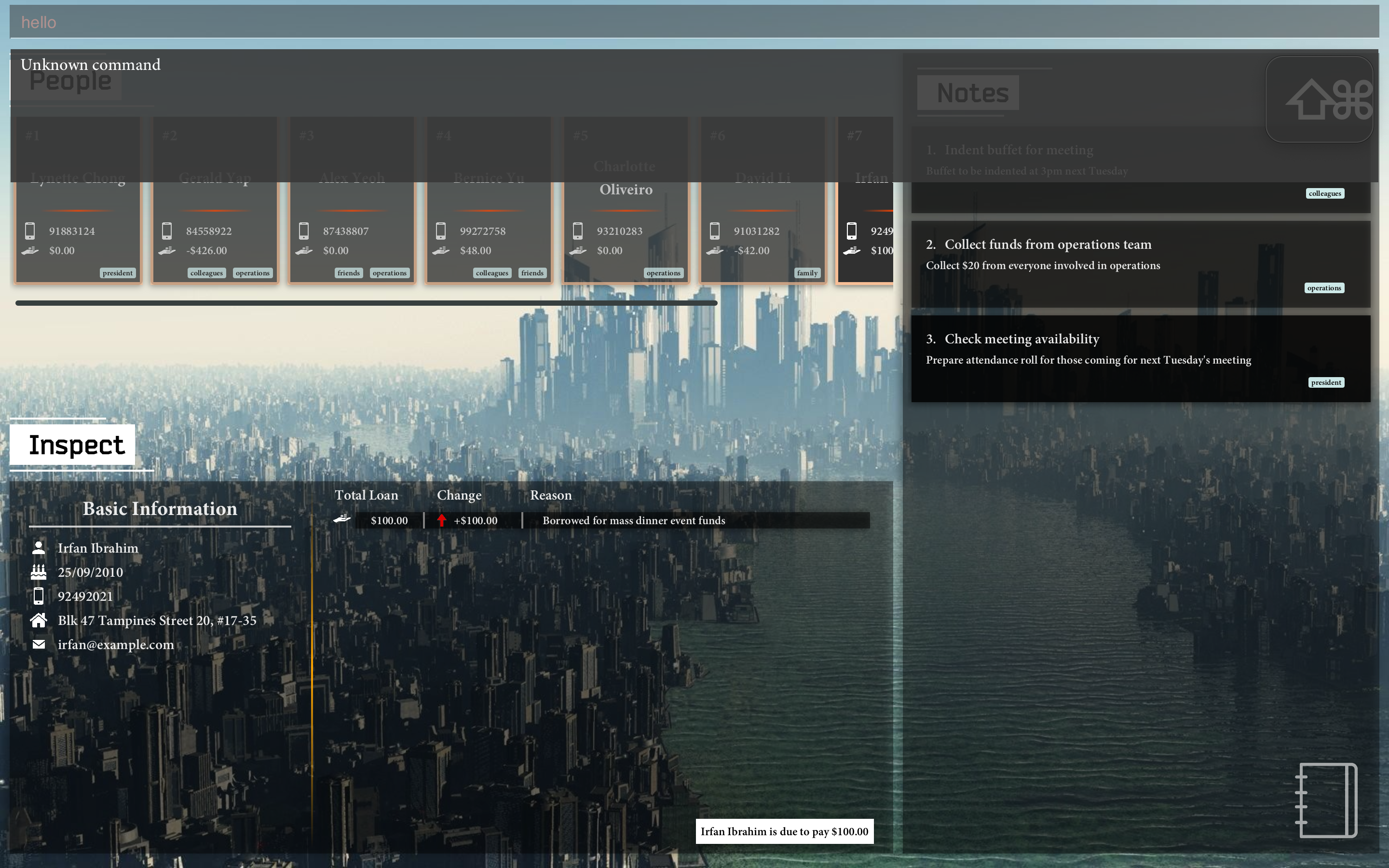This screenshot has height=868, width=1389.
Task: Click the loan icon beside the $100.00 total
Action: [x=342, y=519]
